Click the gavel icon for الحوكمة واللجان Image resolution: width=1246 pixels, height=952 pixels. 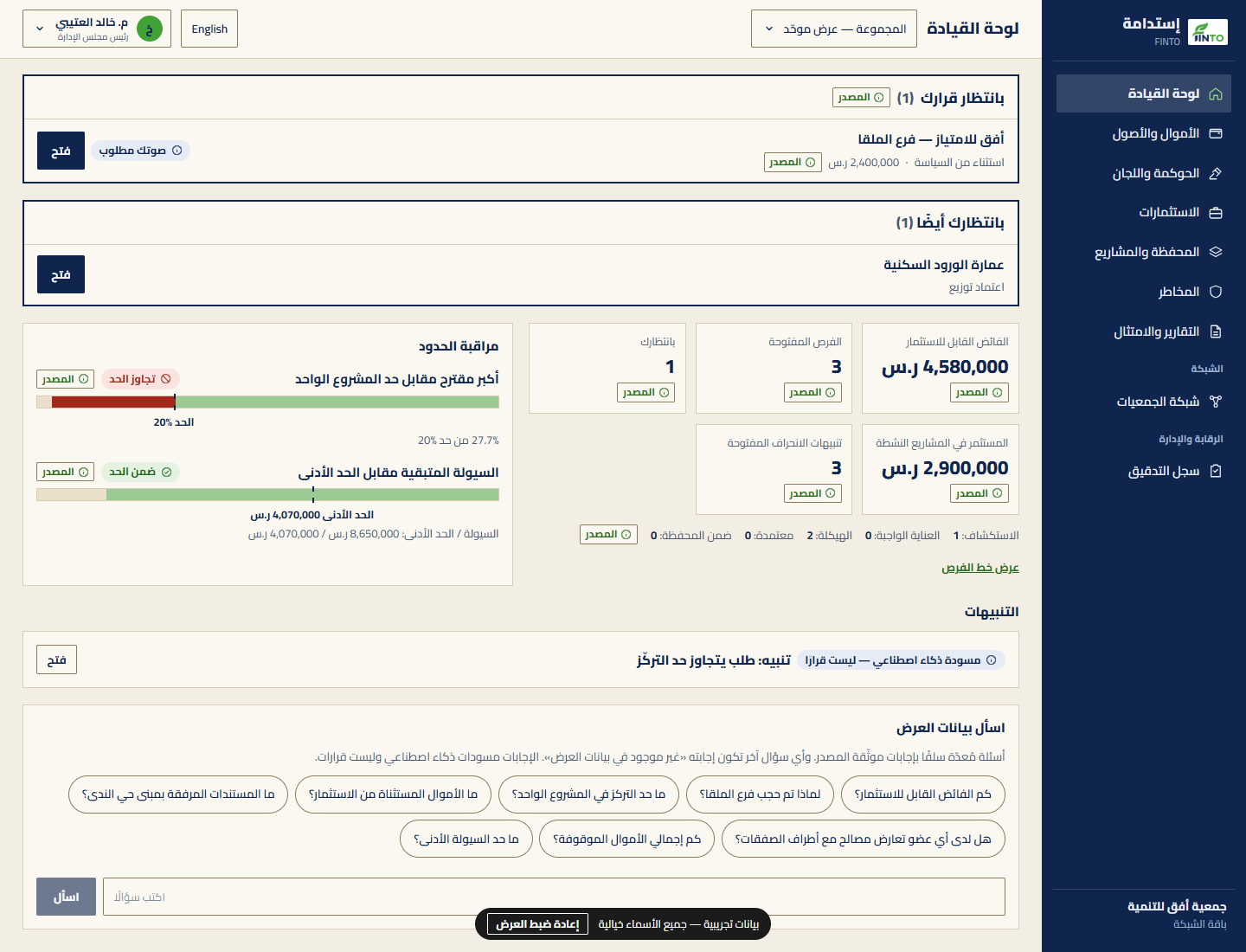point(1216,174)
